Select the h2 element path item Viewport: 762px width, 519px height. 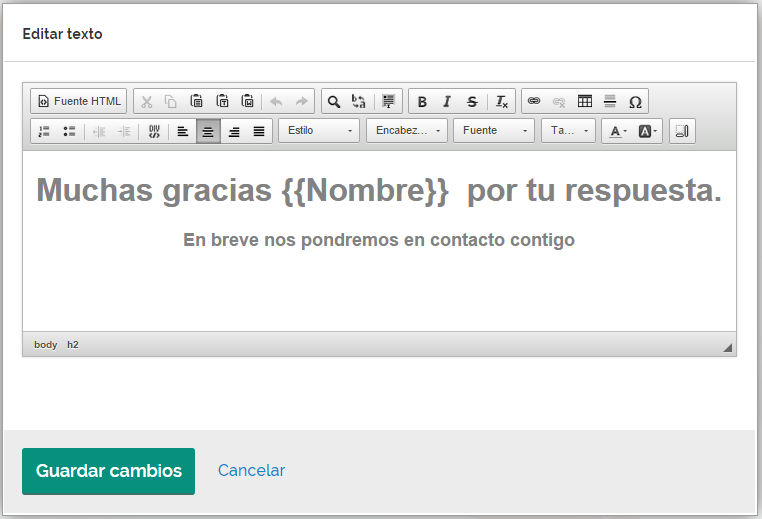click(x=73, y=344)
